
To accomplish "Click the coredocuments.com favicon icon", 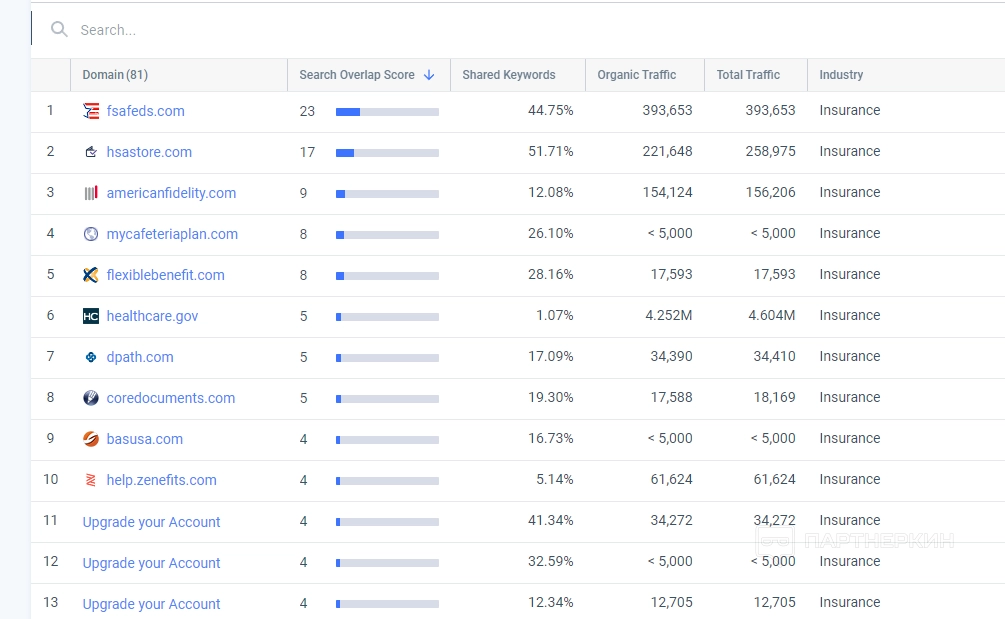I will click(x=91, y=398).
